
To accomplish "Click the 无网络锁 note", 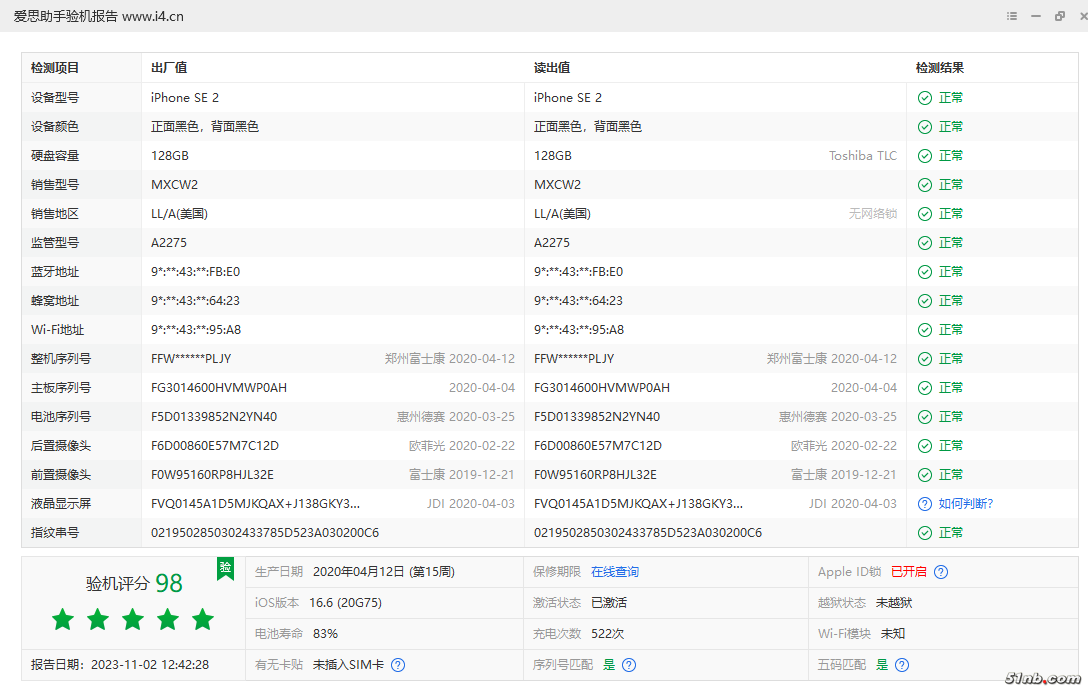I will (872, 214).
